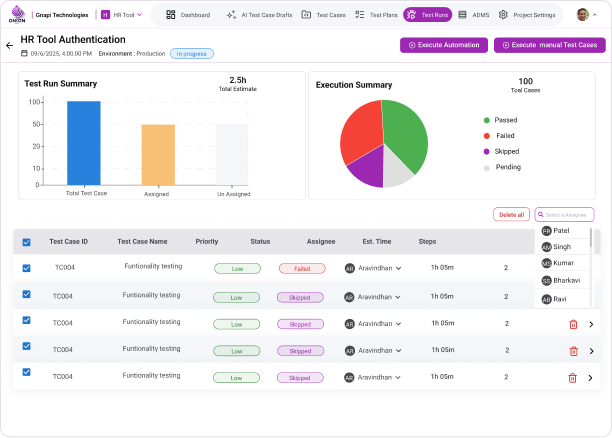This screenshot has height=438, width=612.
Task: Click the Delete all button
Action: pos(511,215)
